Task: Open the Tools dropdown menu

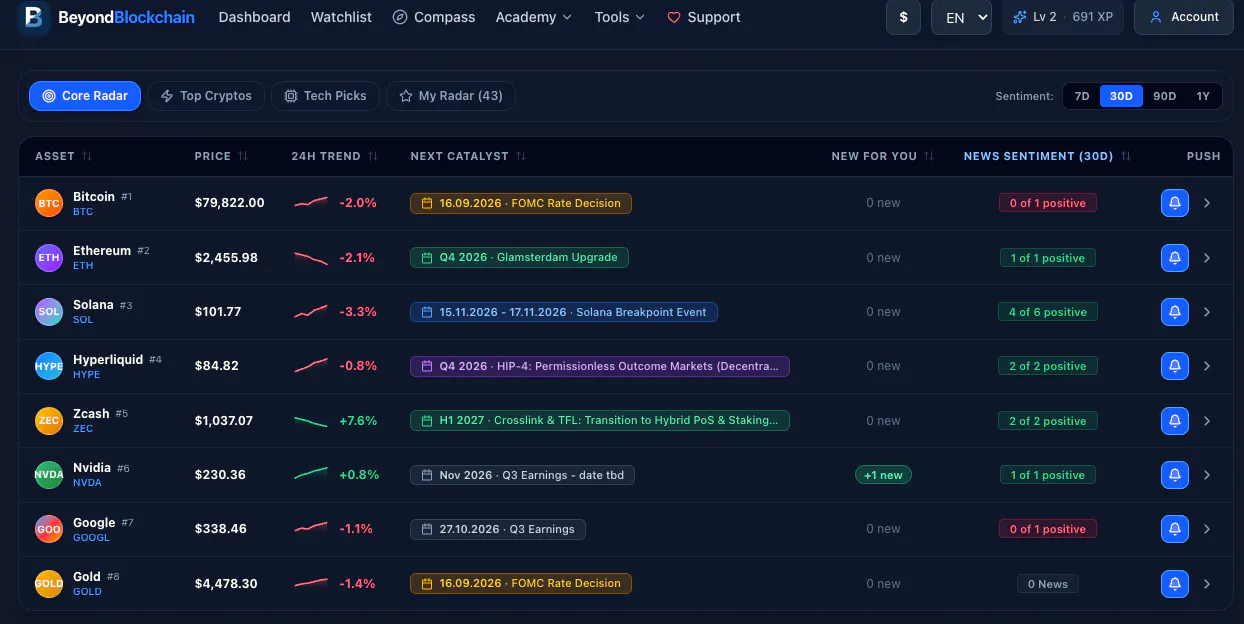Action: [620, 17]
